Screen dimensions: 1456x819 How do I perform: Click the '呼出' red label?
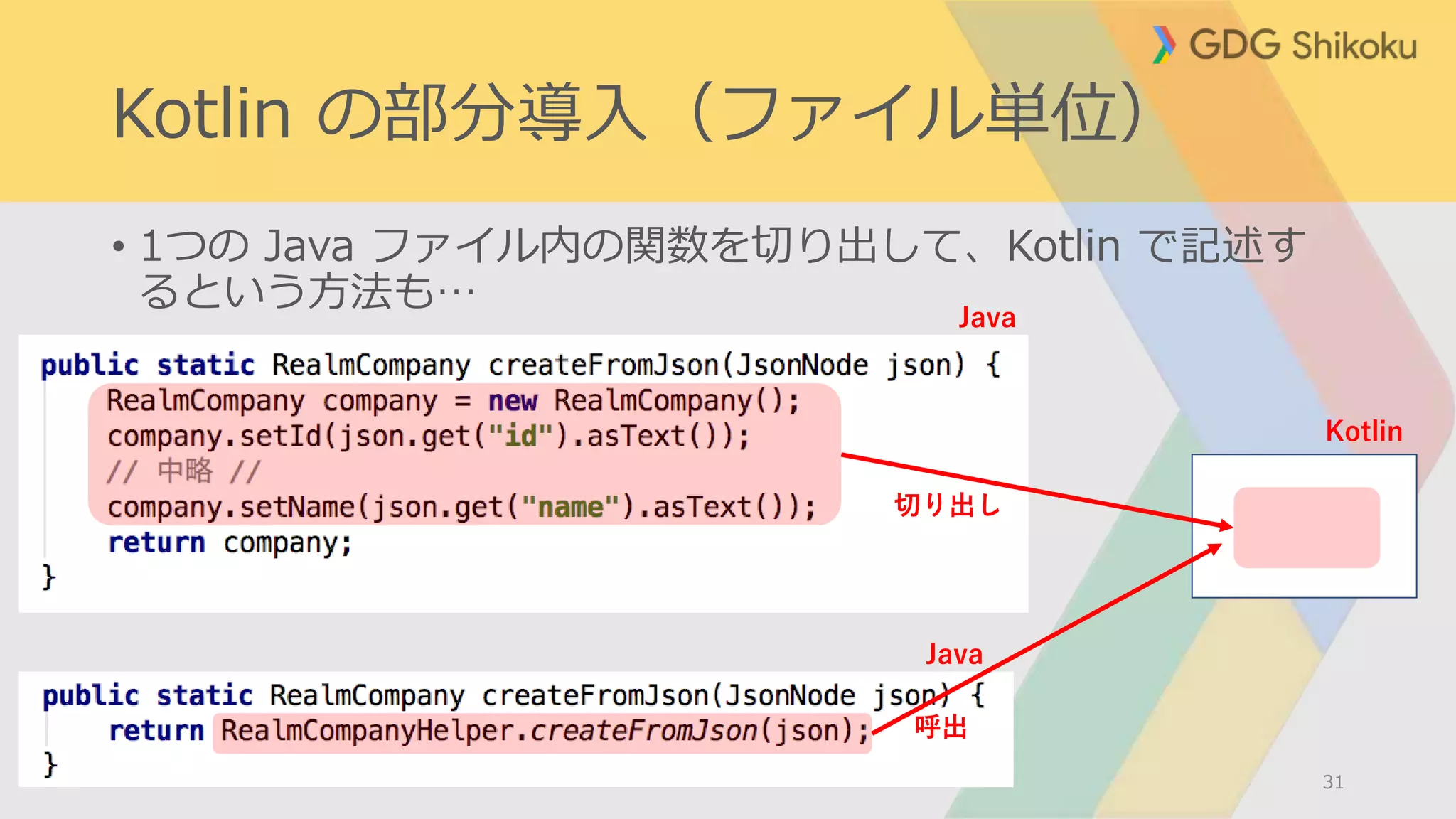coord(941,727)
